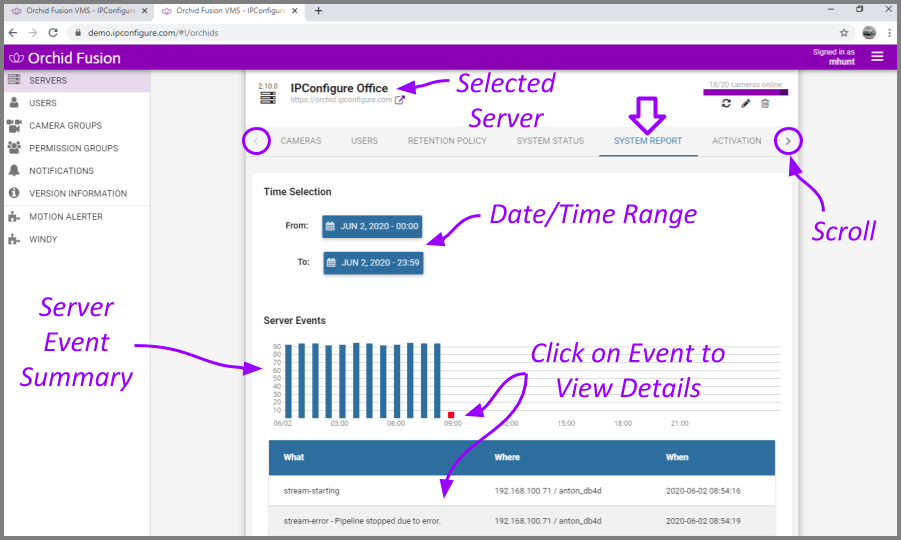901x540 pixels.
Task: Select the stream-starting event row
Action: pyautogui.click(x=521, y=491)
